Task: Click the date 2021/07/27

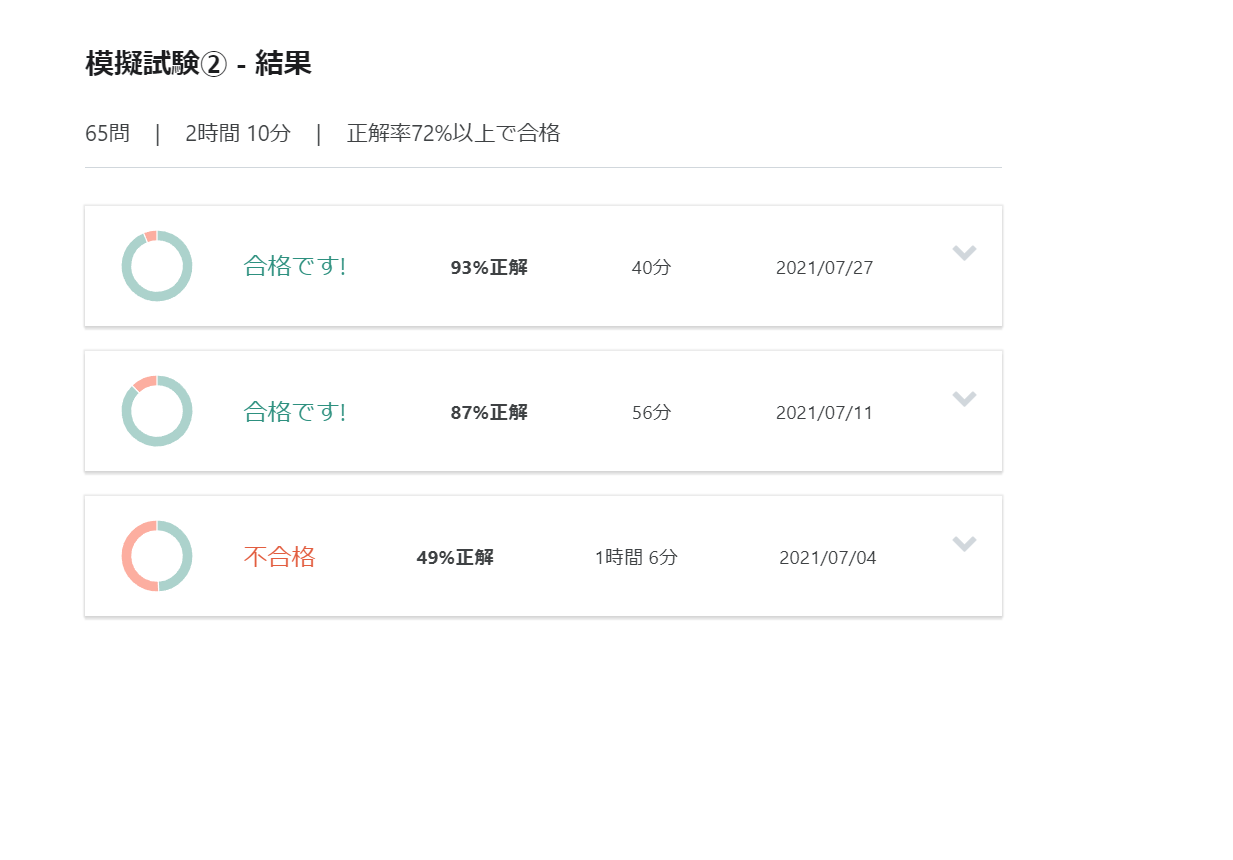Action: pyautogui.click(x=824, y=268)
